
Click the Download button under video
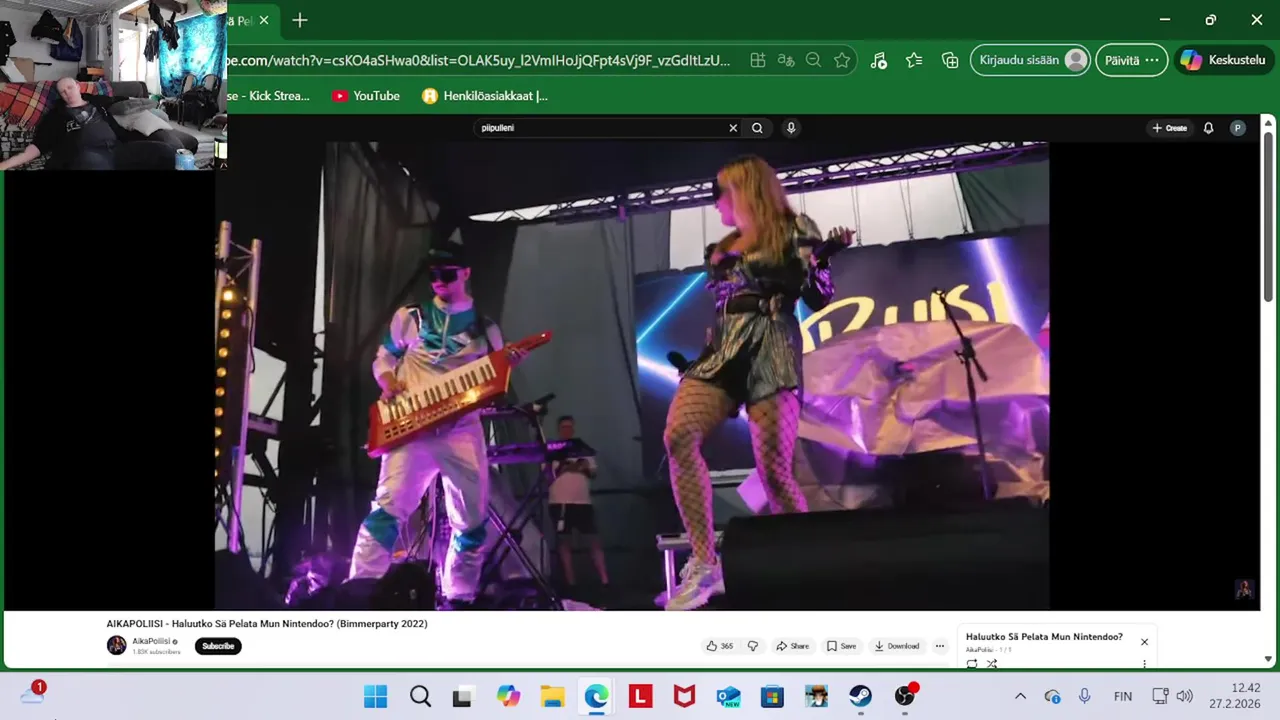[x=897, y=646]
